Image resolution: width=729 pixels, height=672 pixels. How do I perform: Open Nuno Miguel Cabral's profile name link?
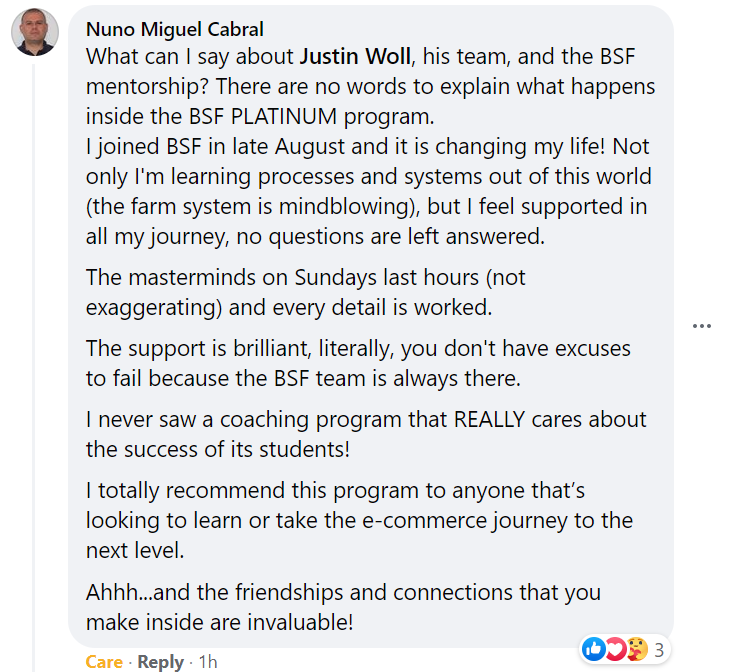click(x=175, y=29)
